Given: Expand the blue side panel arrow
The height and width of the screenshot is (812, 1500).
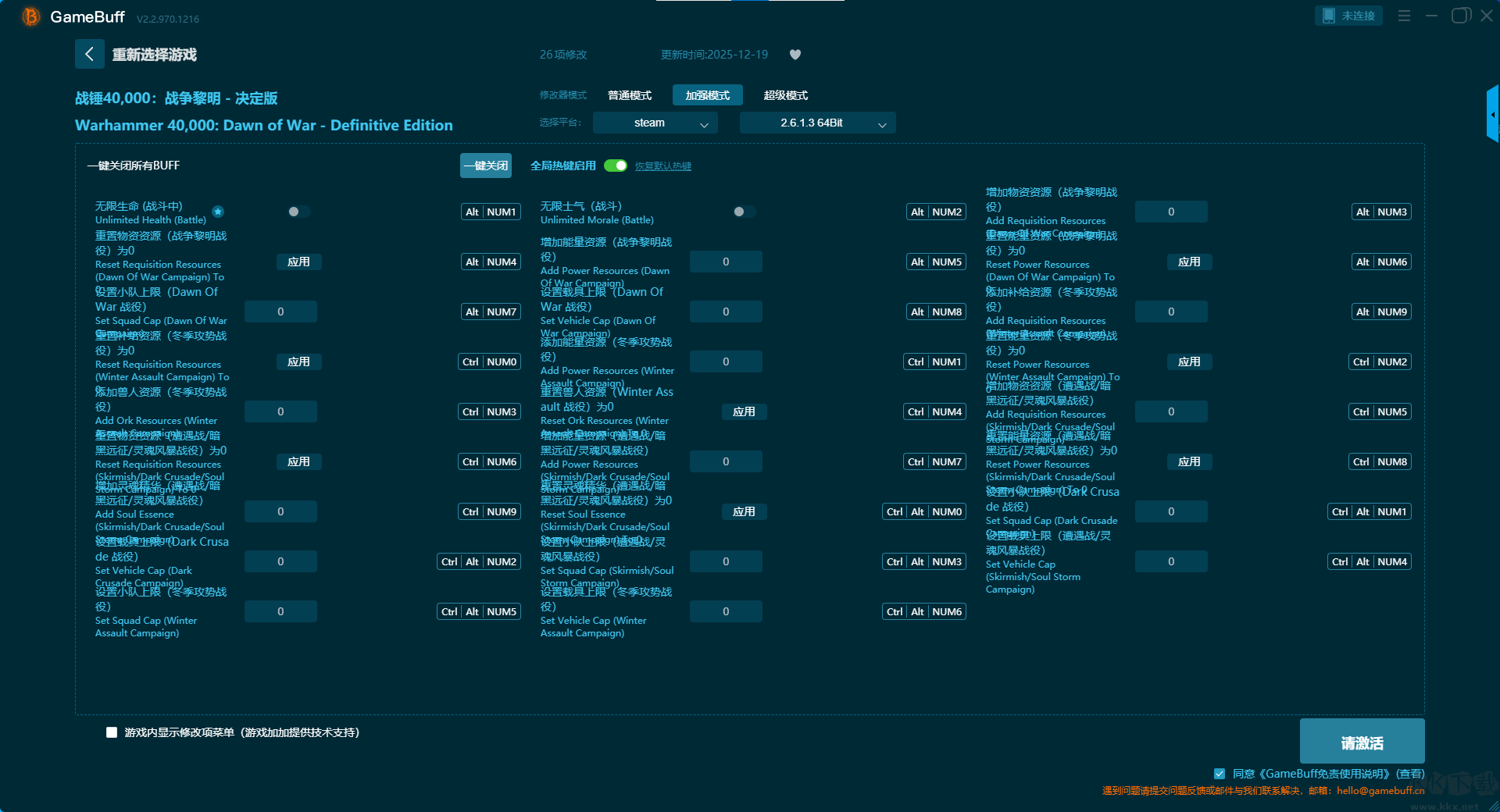Looking at the screenshot, I should coord(1492,115).
